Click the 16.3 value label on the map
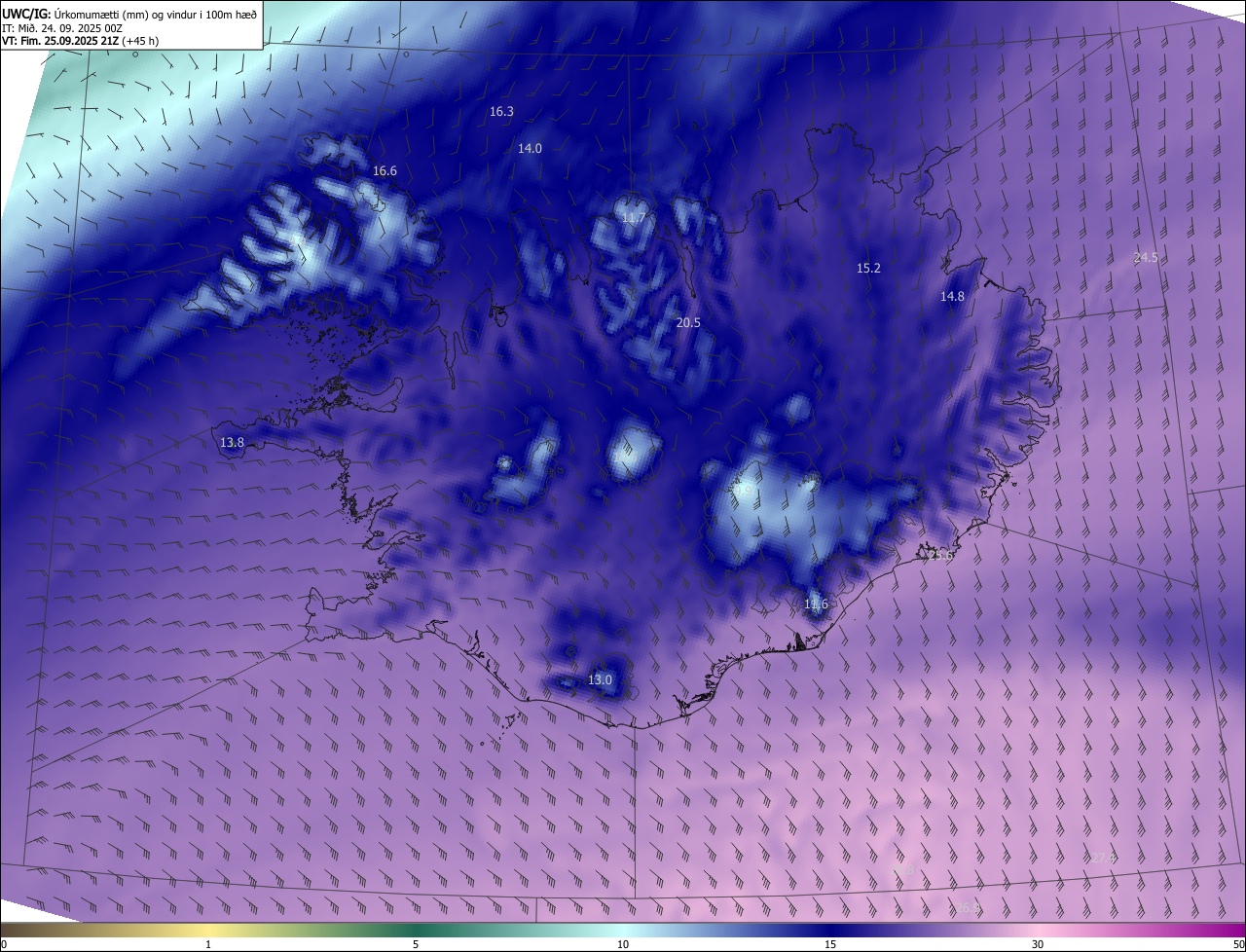Viewport: 1246px width, 952px height. point(501,112)
